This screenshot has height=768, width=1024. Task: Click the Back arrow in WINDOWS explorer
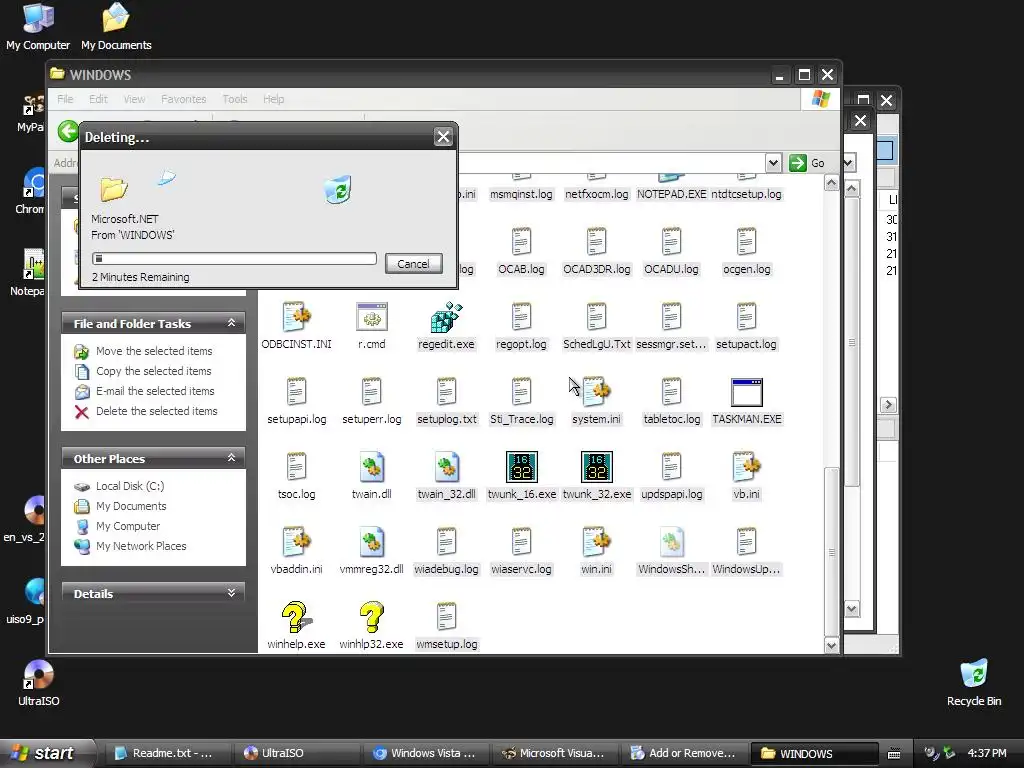point(68,131)
